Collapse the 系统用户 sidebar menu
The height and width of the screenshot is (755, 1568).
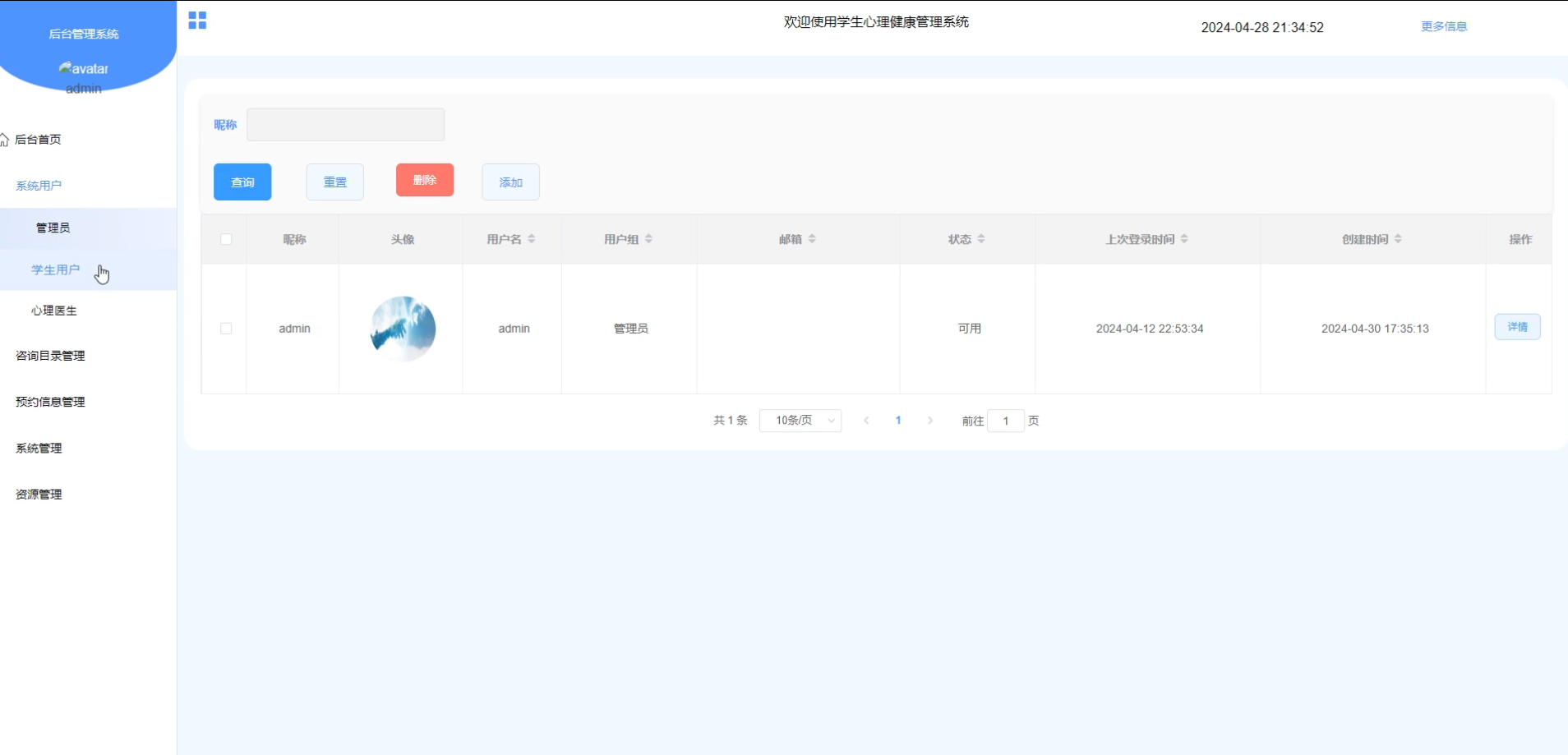pos(88,186)
